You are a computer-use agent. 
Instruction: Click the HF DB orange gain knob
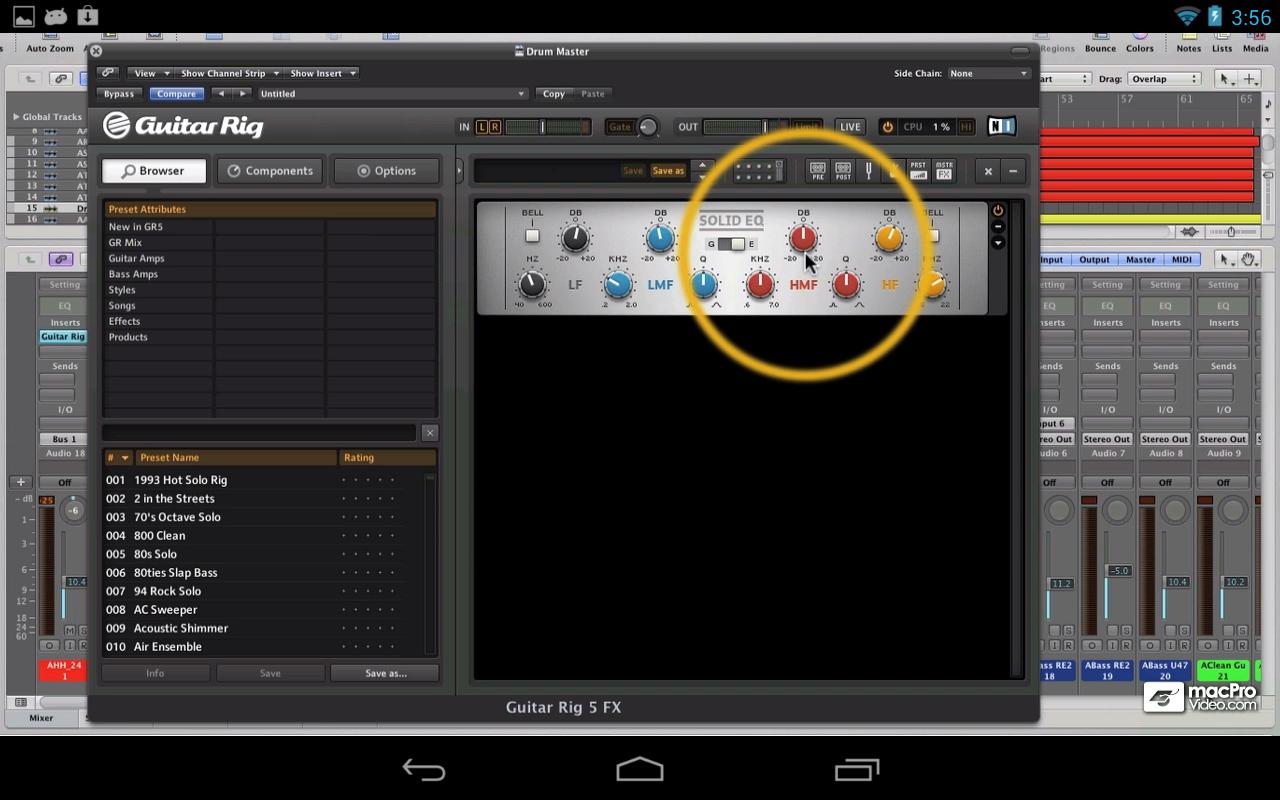tap(889, 238)
